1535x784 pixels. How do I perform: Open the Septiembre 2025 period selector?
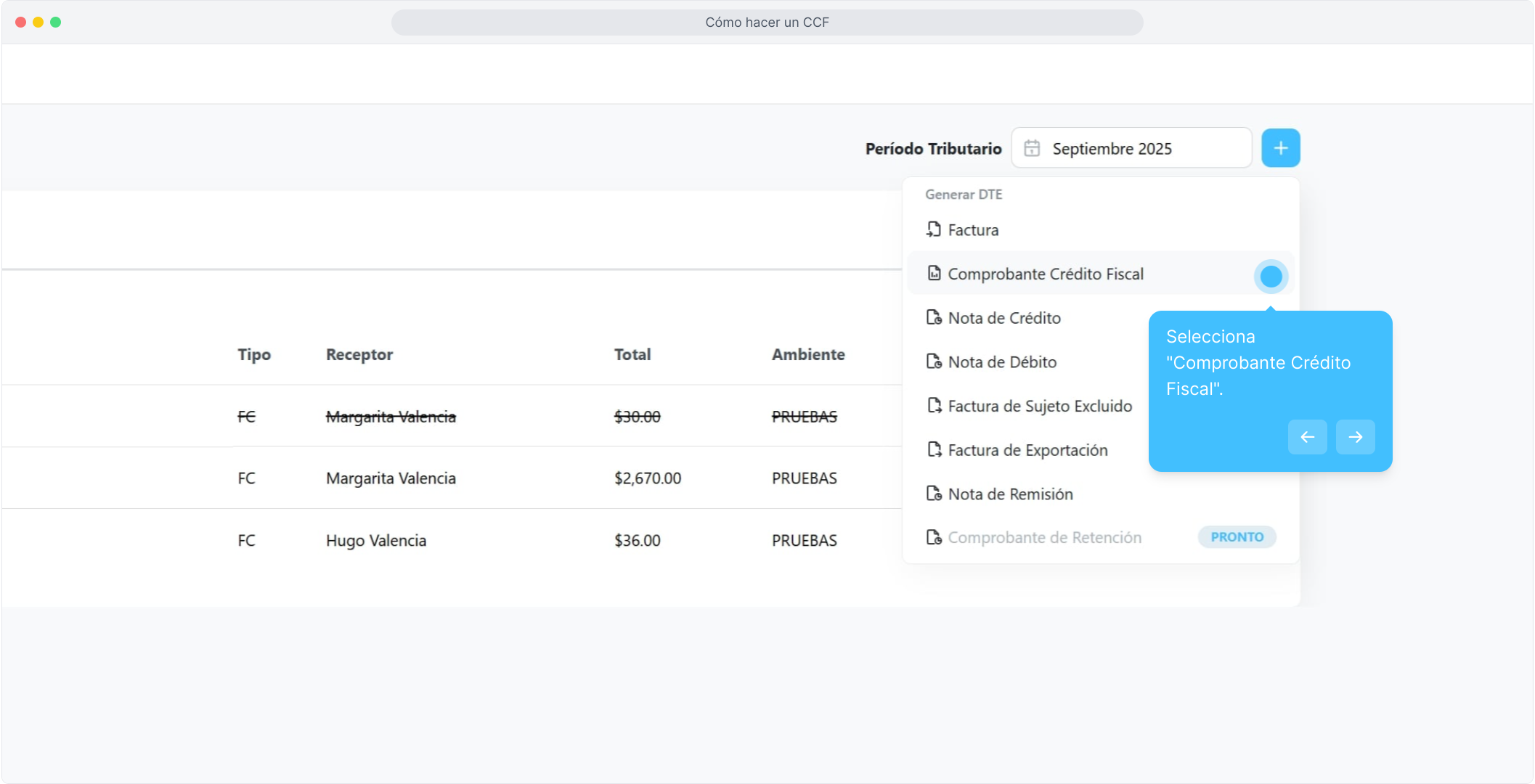pos(1131,149)
